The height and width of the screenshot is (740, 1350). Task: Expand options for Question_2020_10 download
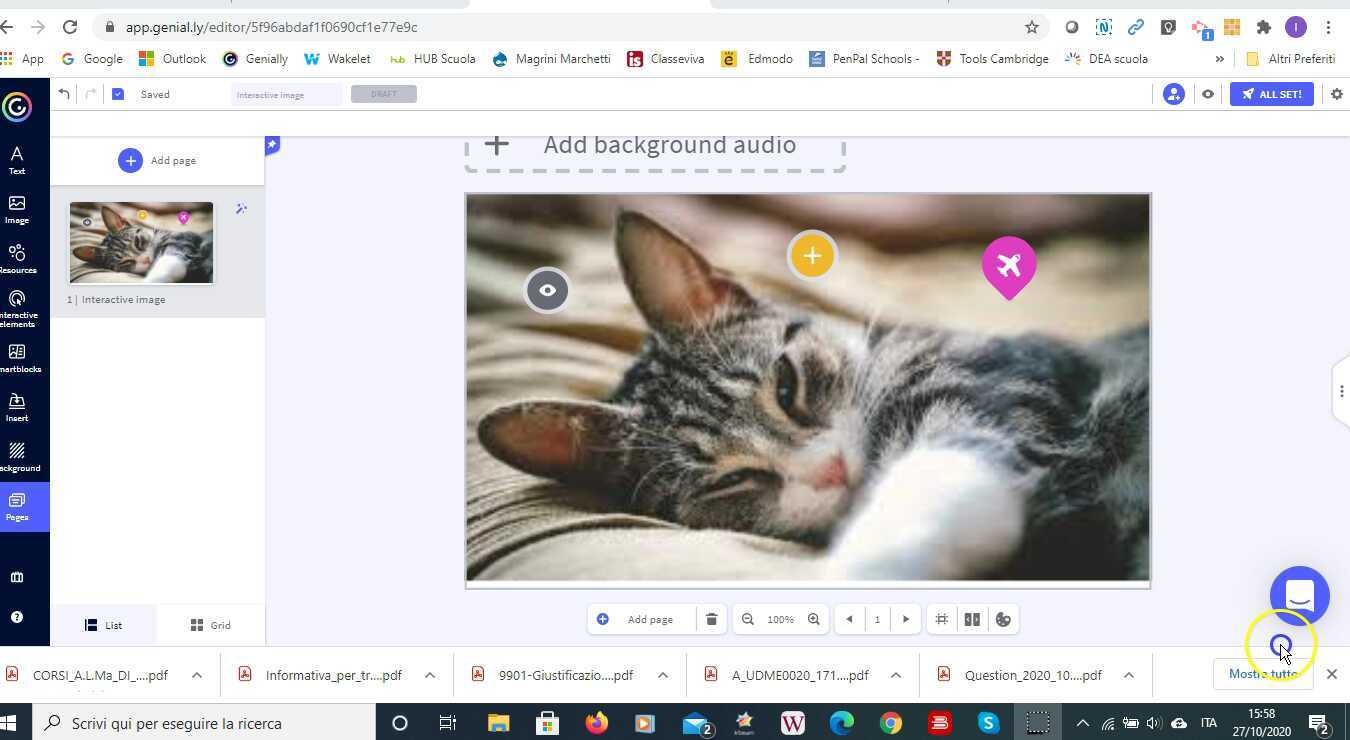(x=1128, y=675)
